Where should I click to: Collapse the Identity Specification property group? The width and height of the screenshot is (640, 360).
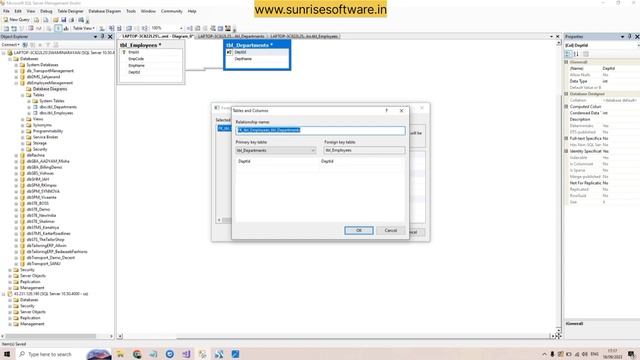pos(566,151)
